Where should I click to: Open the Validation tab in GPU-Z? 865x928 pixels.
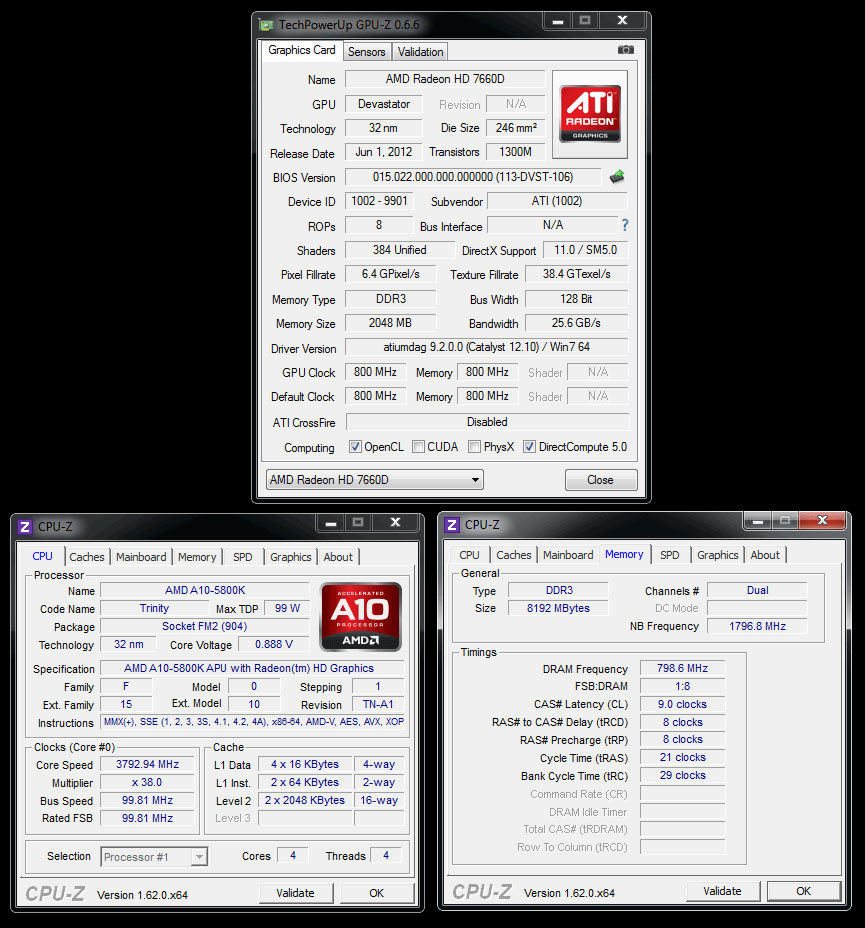421,52
